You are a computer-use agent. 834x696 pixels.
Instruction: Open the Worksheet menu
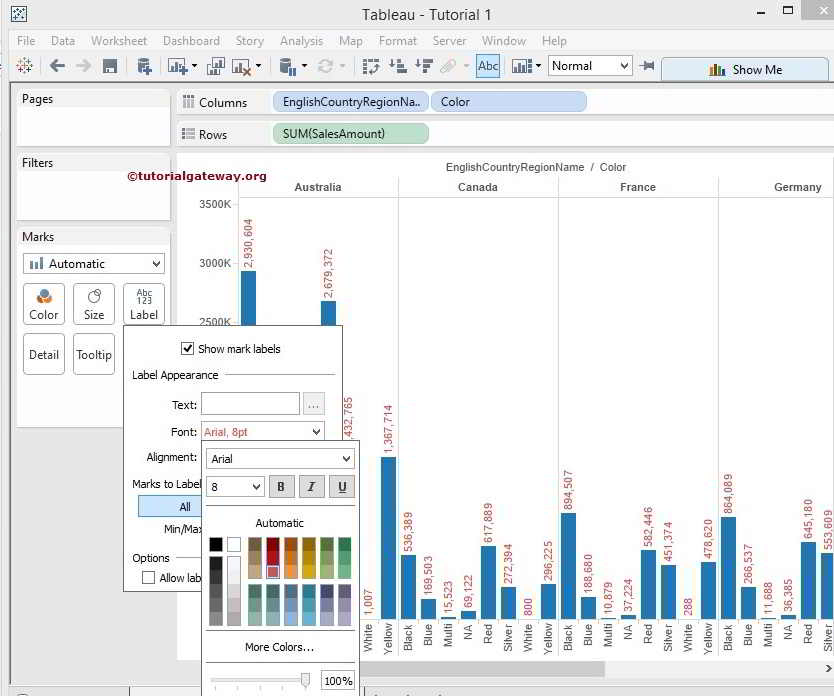(x=118, y=41)
